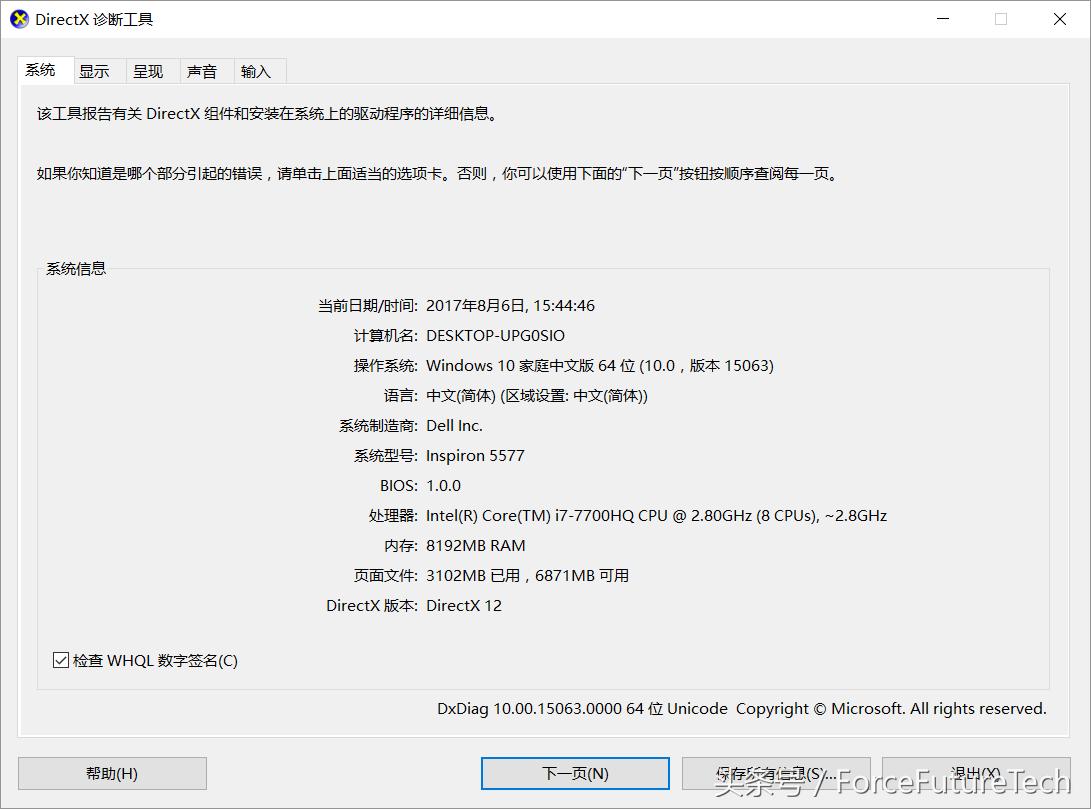The image size is (1091, 809).
Task: Select the 系统 tab
Action: pyautogui.click(x=43, y=70)
